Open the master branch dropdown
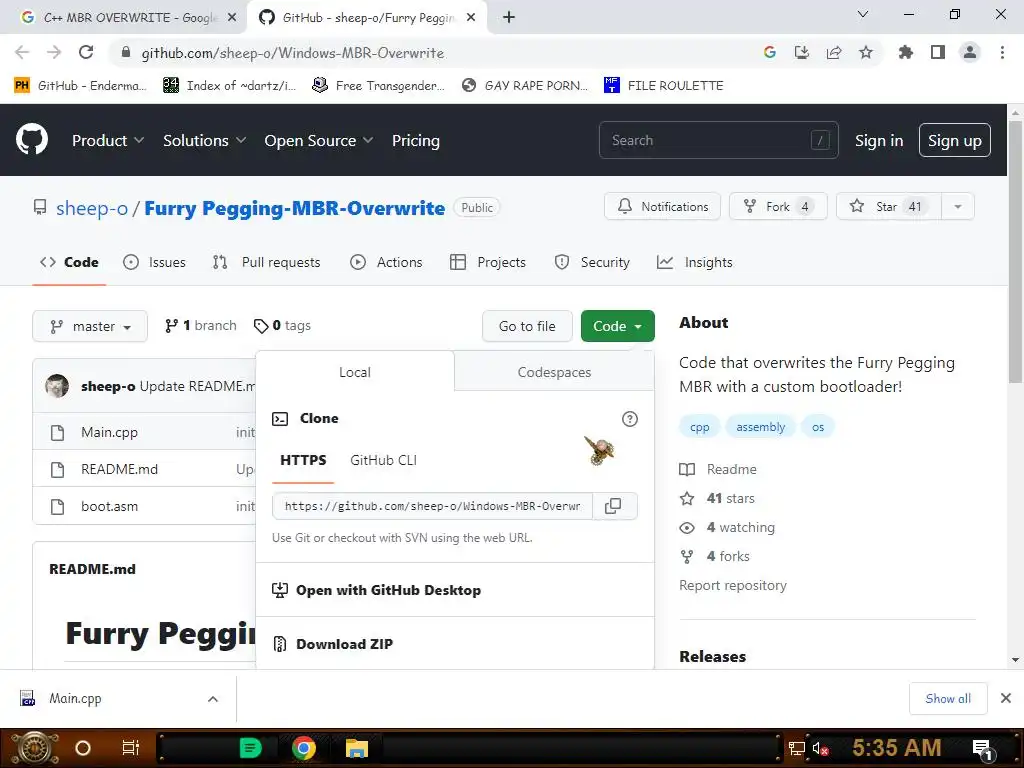 click(x=90, y=327)
